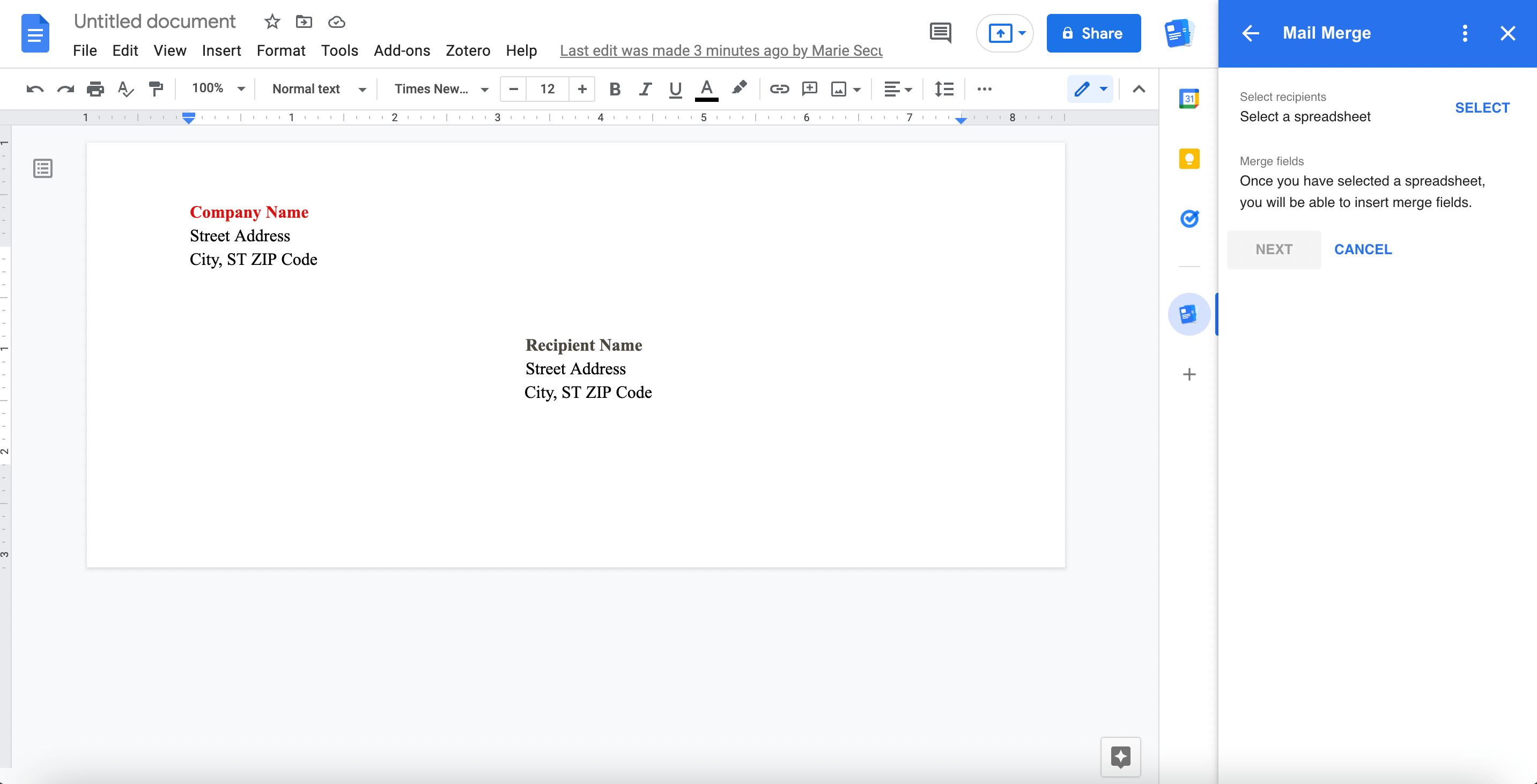Click the comments icon in toolbar
1537x784 pixels.
point(940,33)
